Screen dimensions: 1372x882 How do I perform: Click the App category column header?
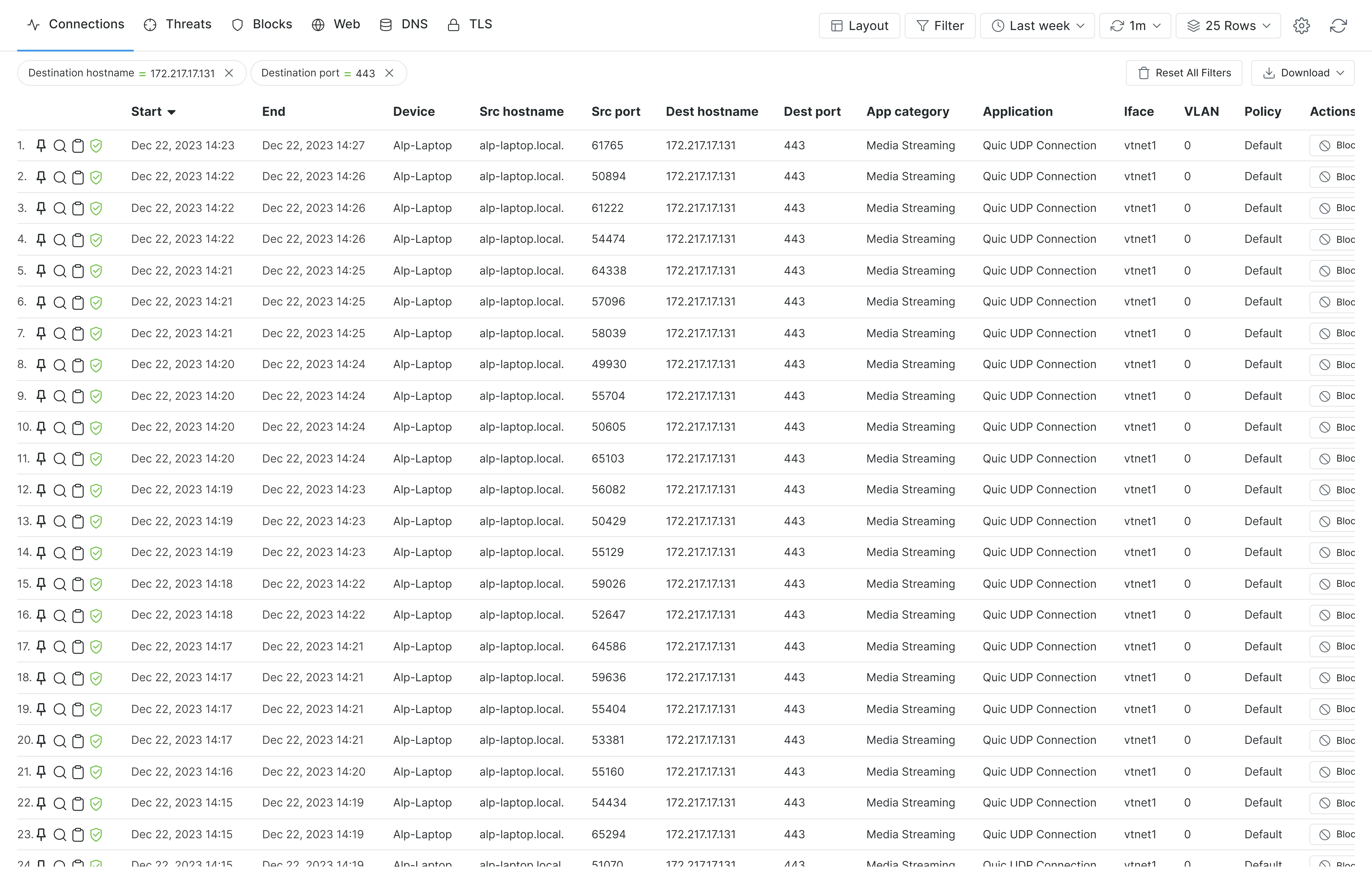click(x=908, y=112)
